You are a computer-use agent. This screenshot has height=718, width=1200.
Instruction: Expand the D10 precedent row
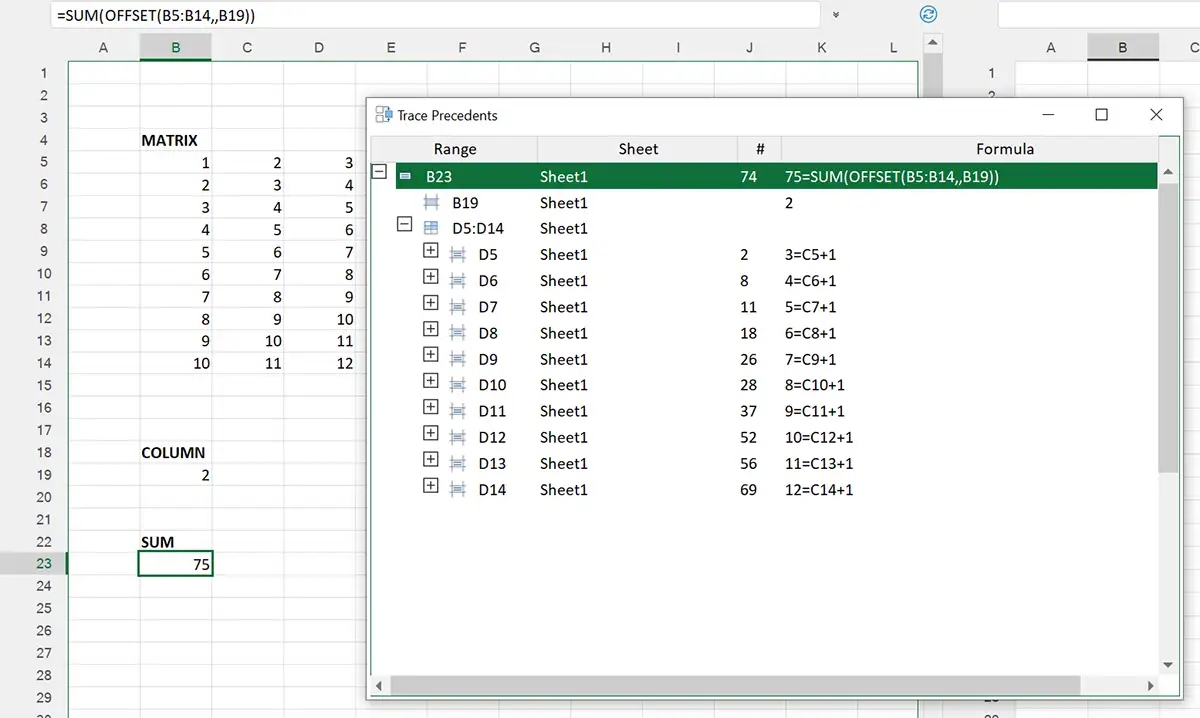(431, 381)
